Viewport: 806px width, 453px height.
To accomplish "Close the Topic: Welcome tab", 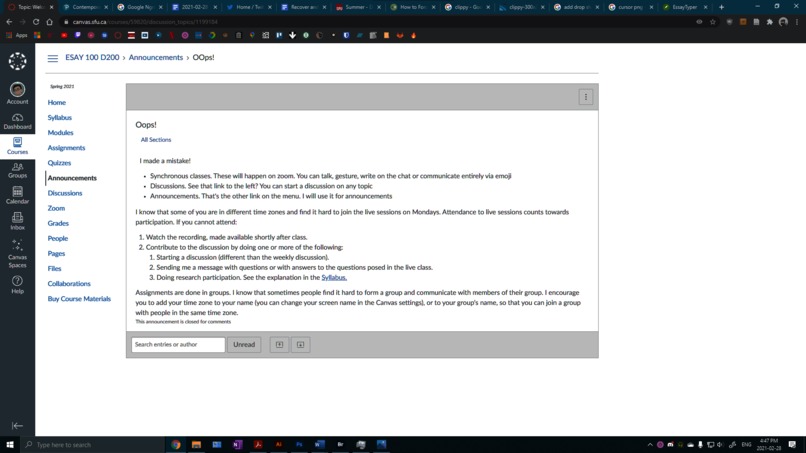I will [51, 7].
